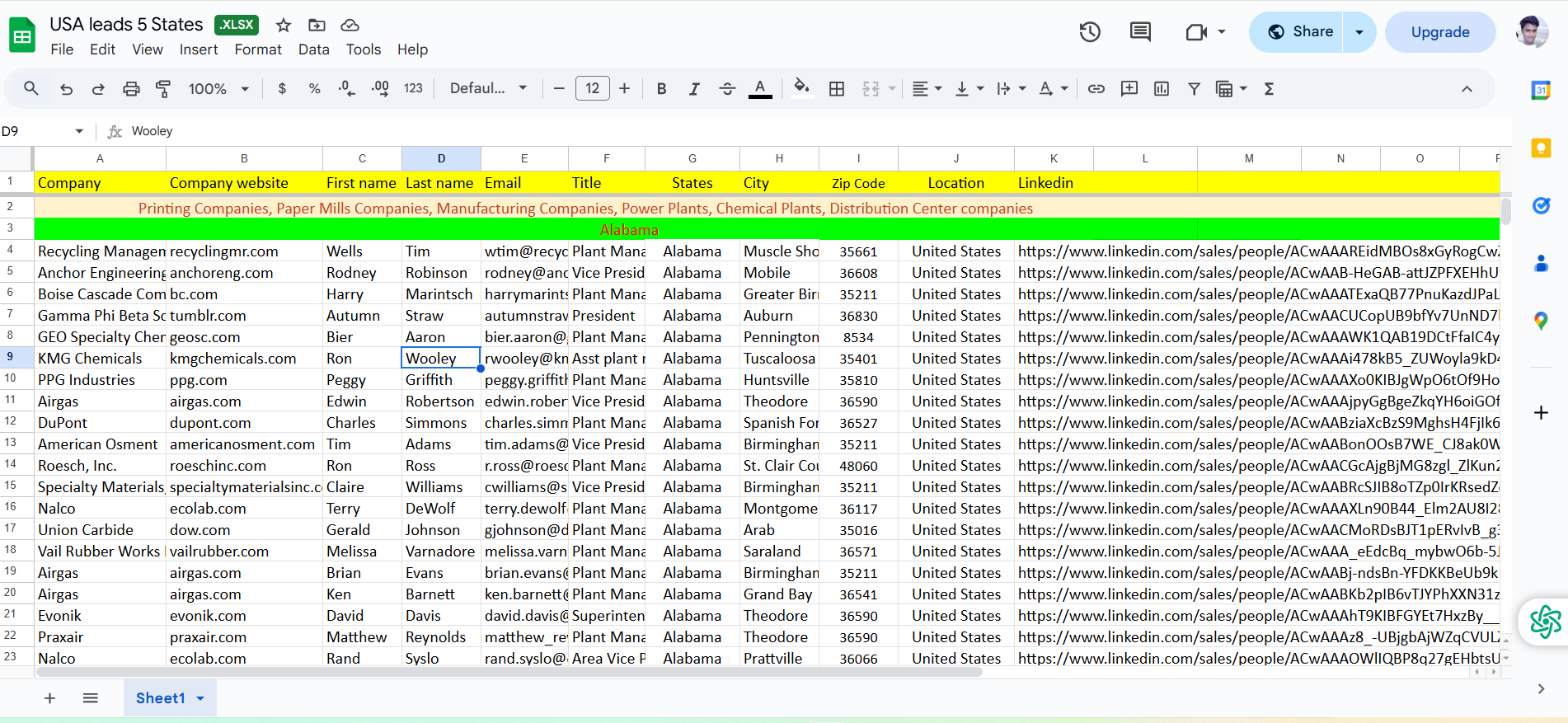Expand the share options arrow

point(1359,32)
